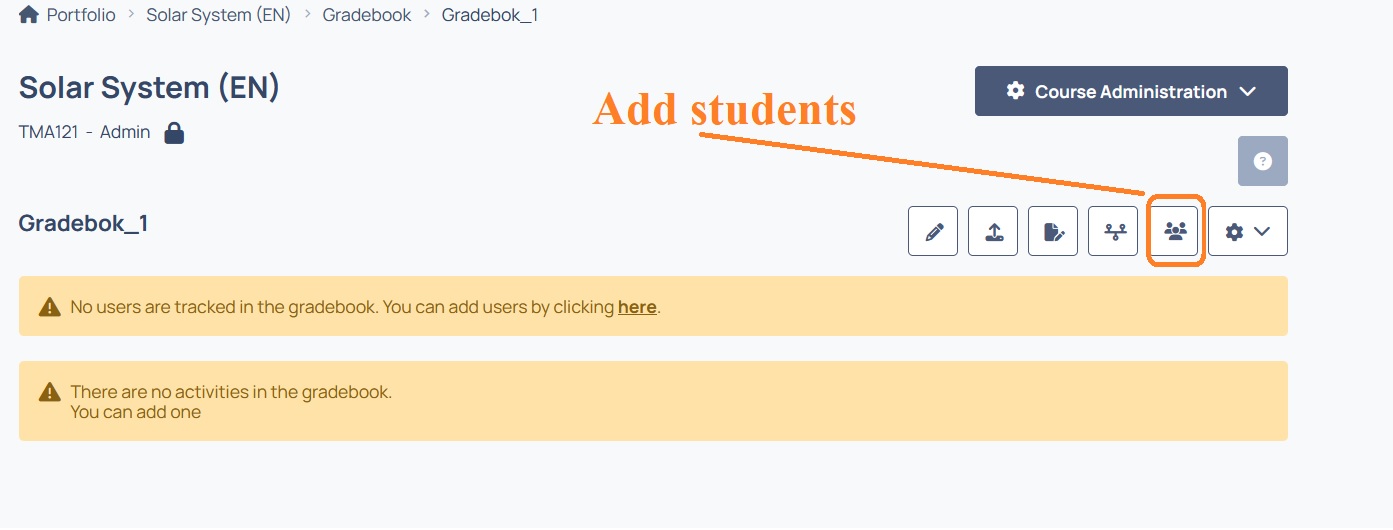Open the gradebook gear settings dropdown
Image resolution: width=1393 pixels, height=530 pixels.
[x=1248, y=231]
